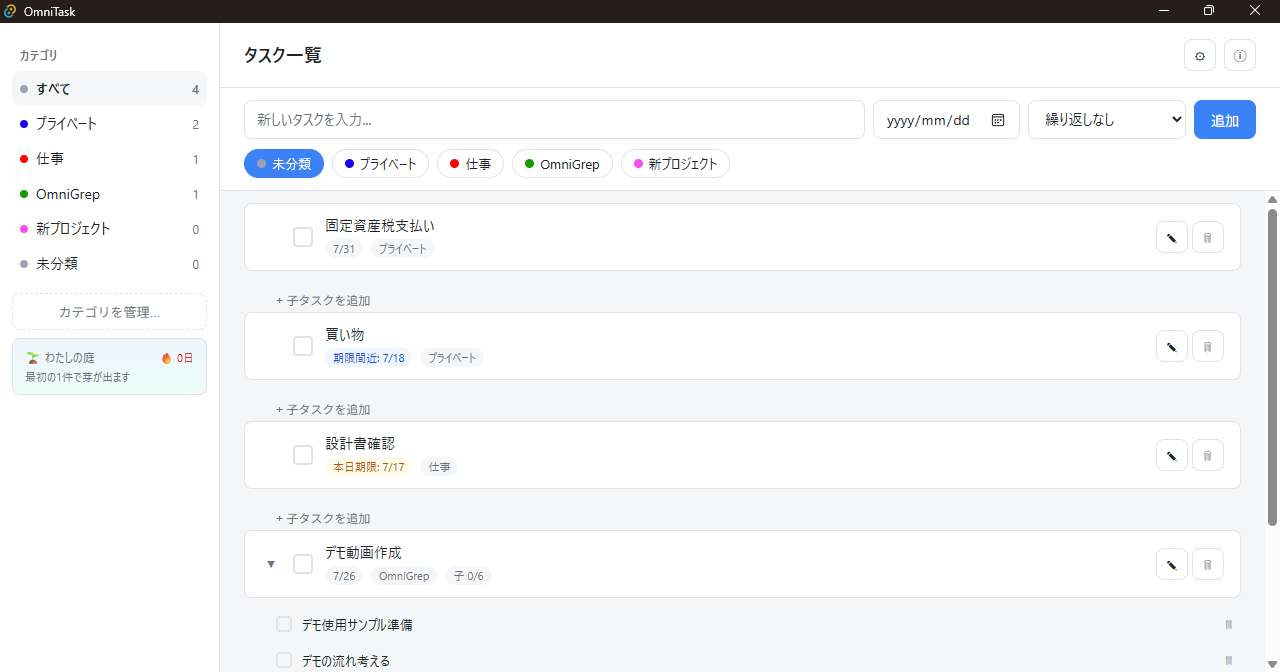Click the streak flame icon showing 0日
Screen dimensions: 1280x672
pyautogui.click(x=166, y=357)
